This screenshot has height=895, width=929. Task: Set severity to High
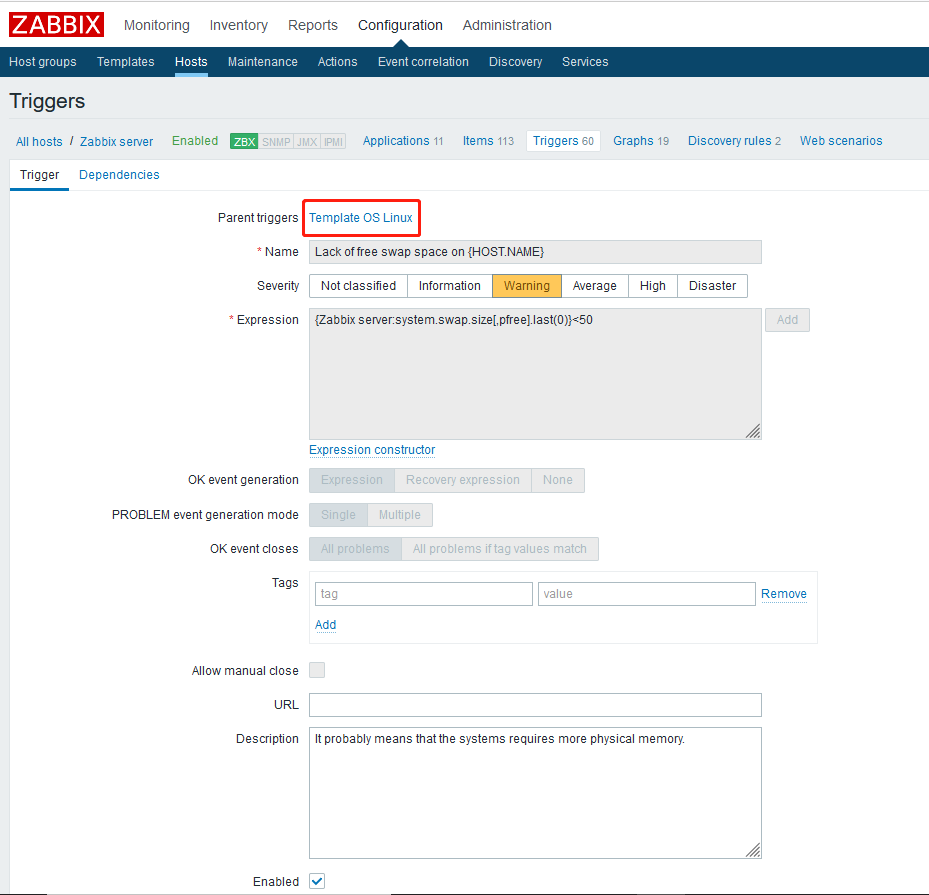pos(653,286)
